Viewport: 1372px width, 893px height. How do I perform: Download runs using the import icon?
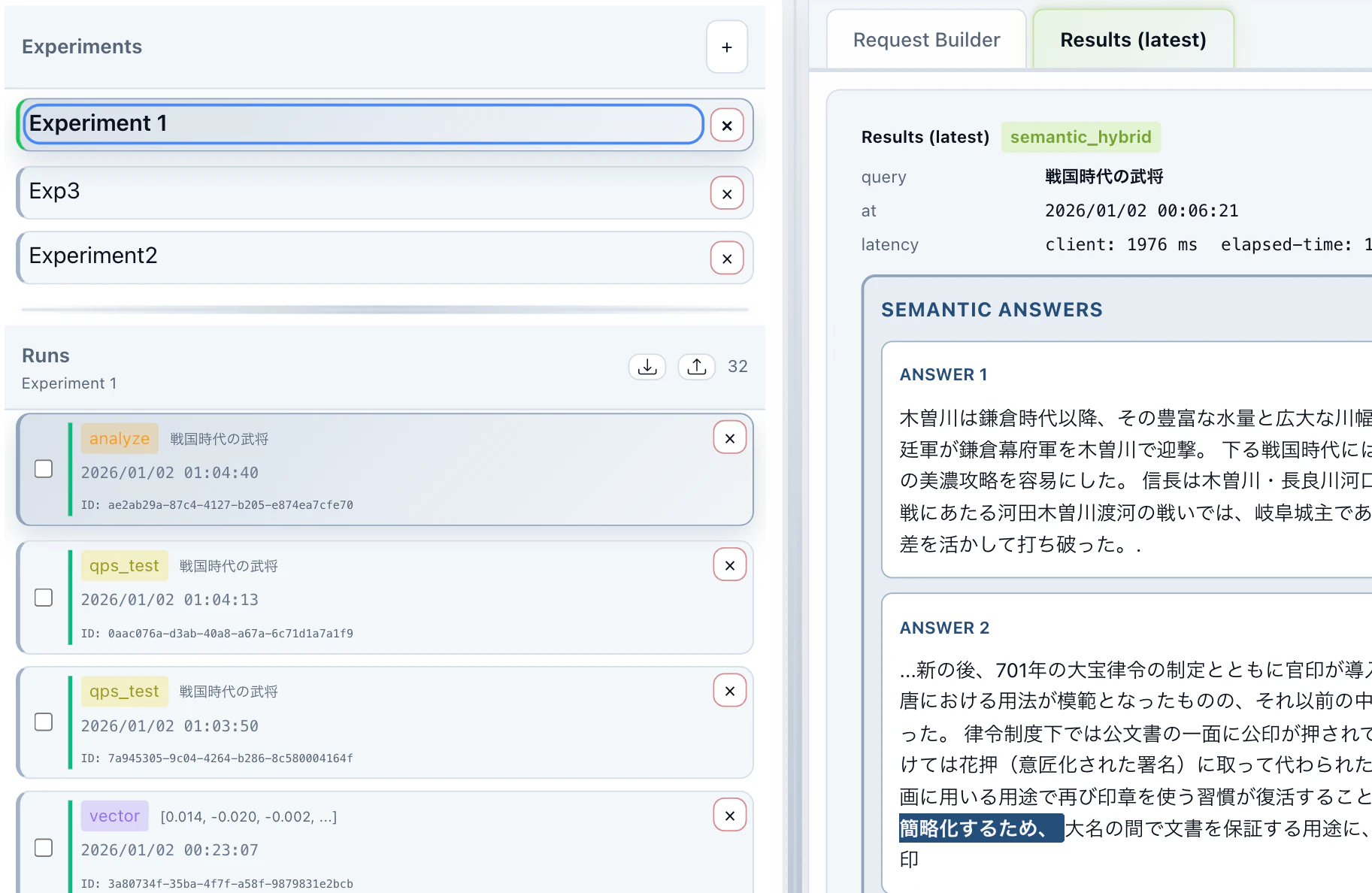pos(647,367)
